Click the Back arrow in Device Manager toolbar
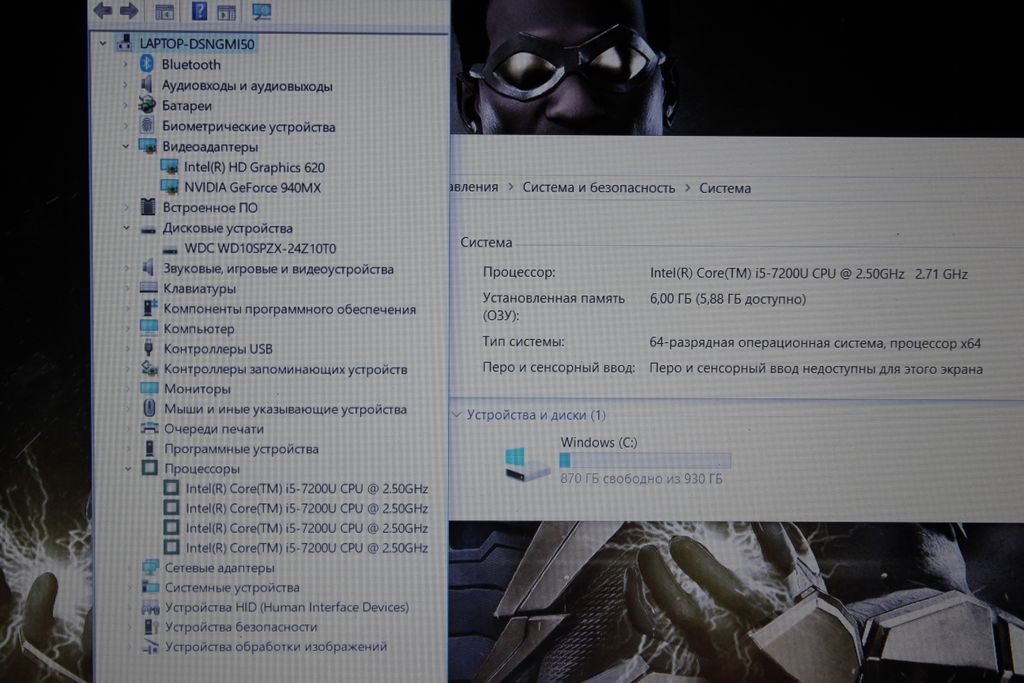Screen dimensions: 1024x683 coord(103,10)
